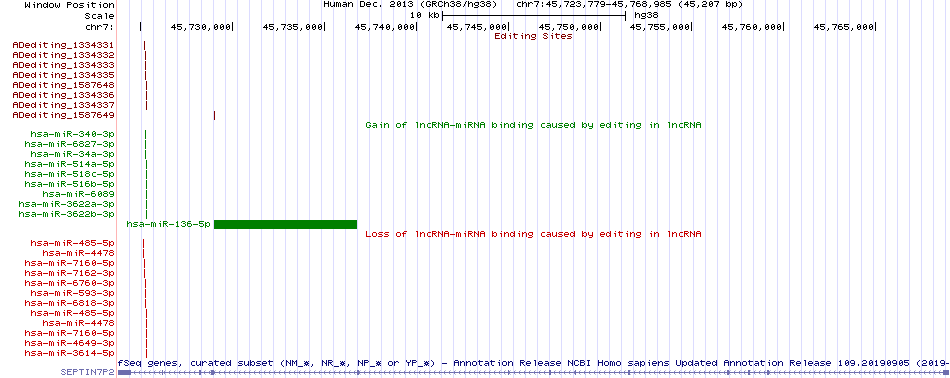
Task: Select the hsa-miR-34a-3p gain item
Action: click(146, 154)
